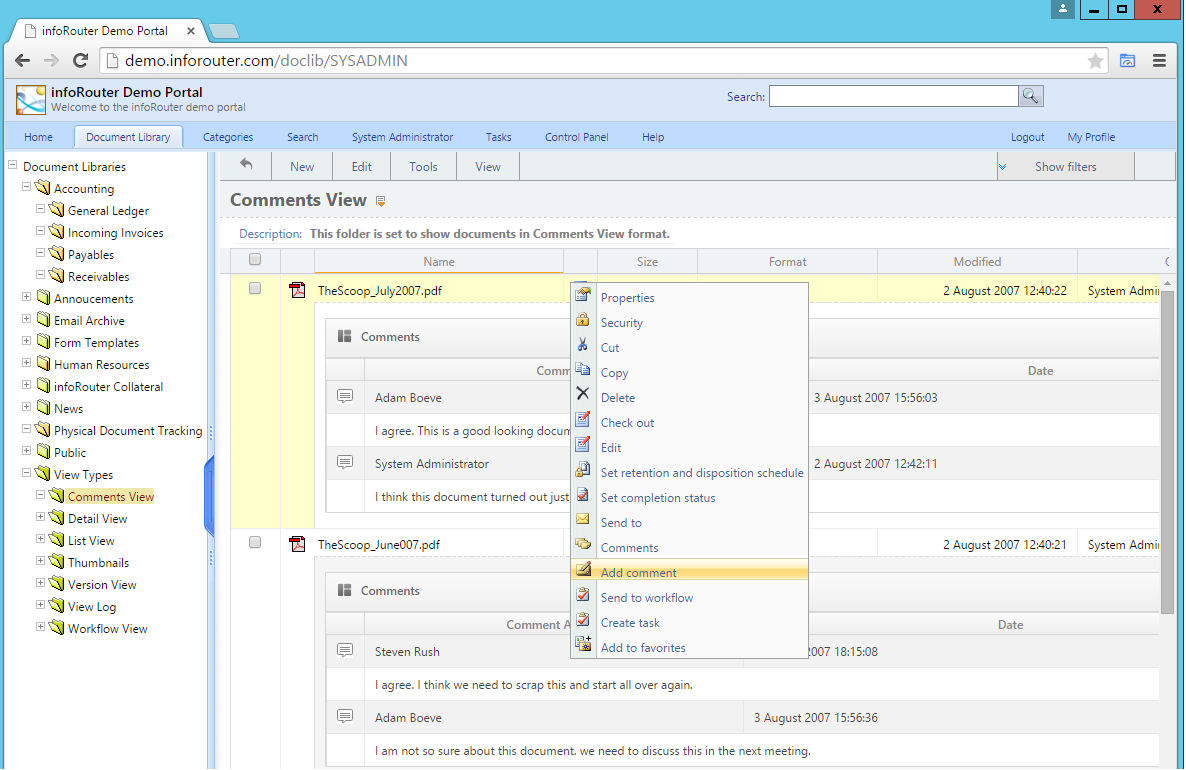
Task: Click the Copy icon in the context menu
Action: pos(584,372)
